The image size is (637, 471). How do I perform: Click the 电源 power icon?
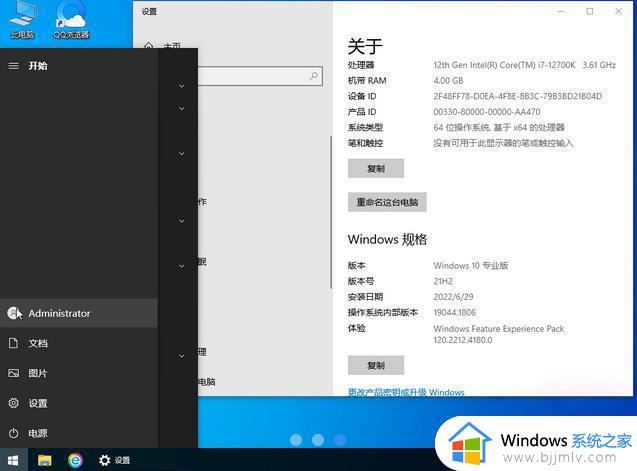coord(14,433)
